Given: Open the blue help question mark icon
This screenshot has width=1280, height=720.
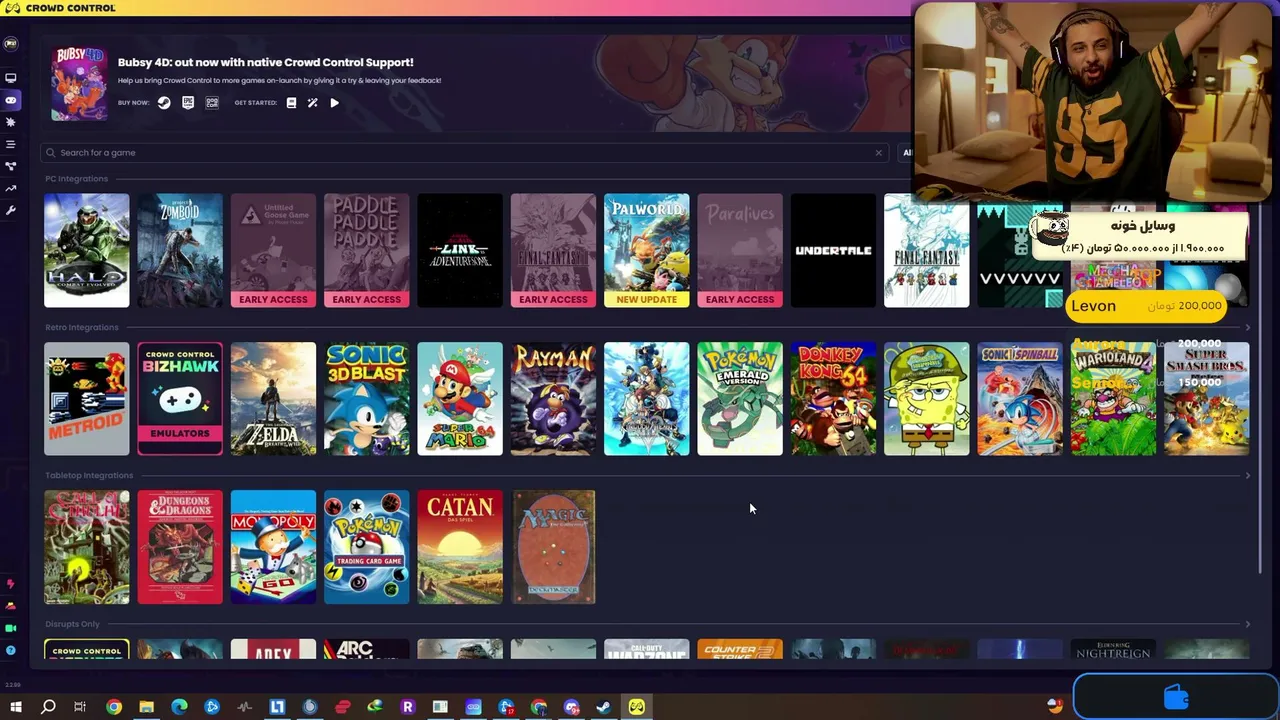Looking at the screenshot, I should pos(11,650).
